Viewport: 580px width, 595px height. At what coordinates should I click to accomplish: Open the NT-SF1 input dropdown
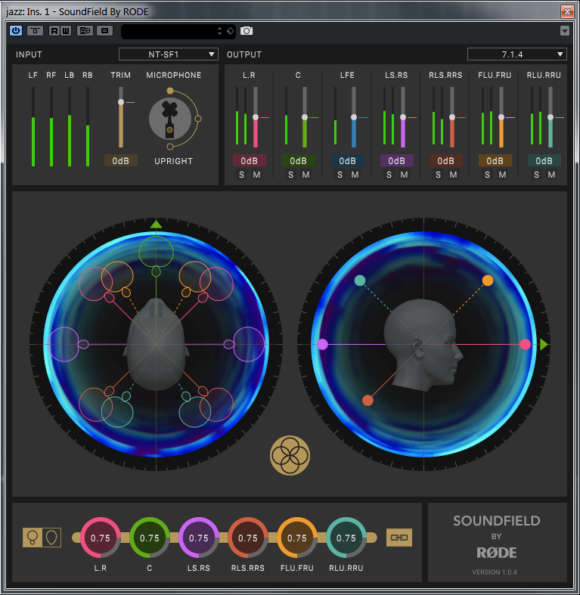(x=168, y=54)
